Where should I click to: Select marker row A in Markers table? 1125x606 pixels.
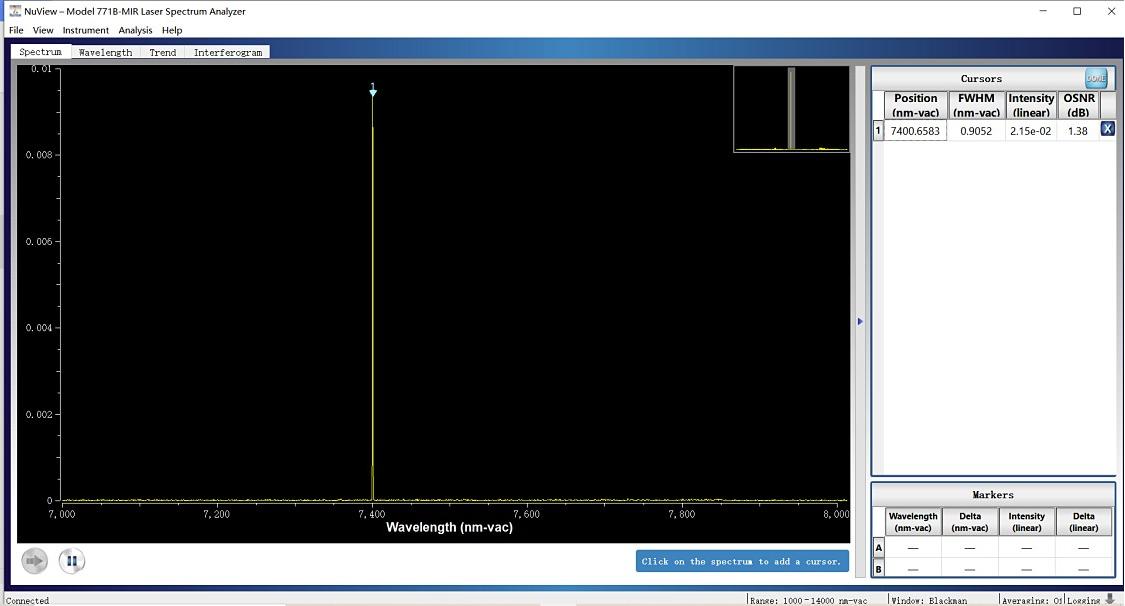click(x=879, y=548)
